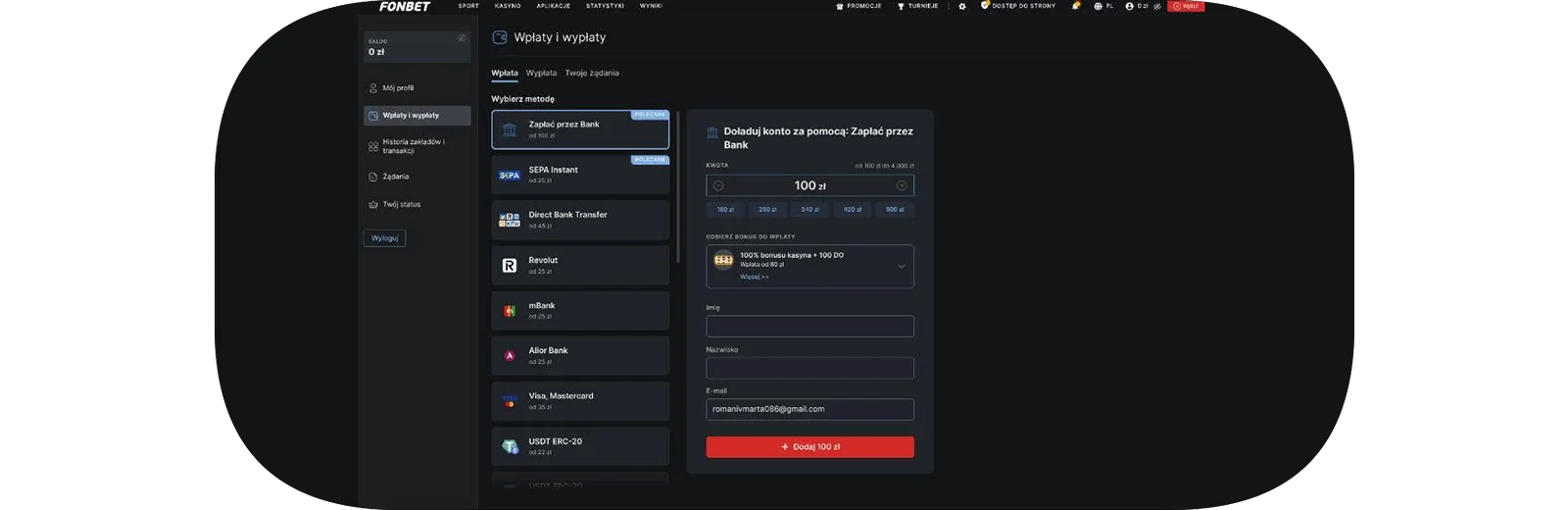Open the Sport menu

468,6
